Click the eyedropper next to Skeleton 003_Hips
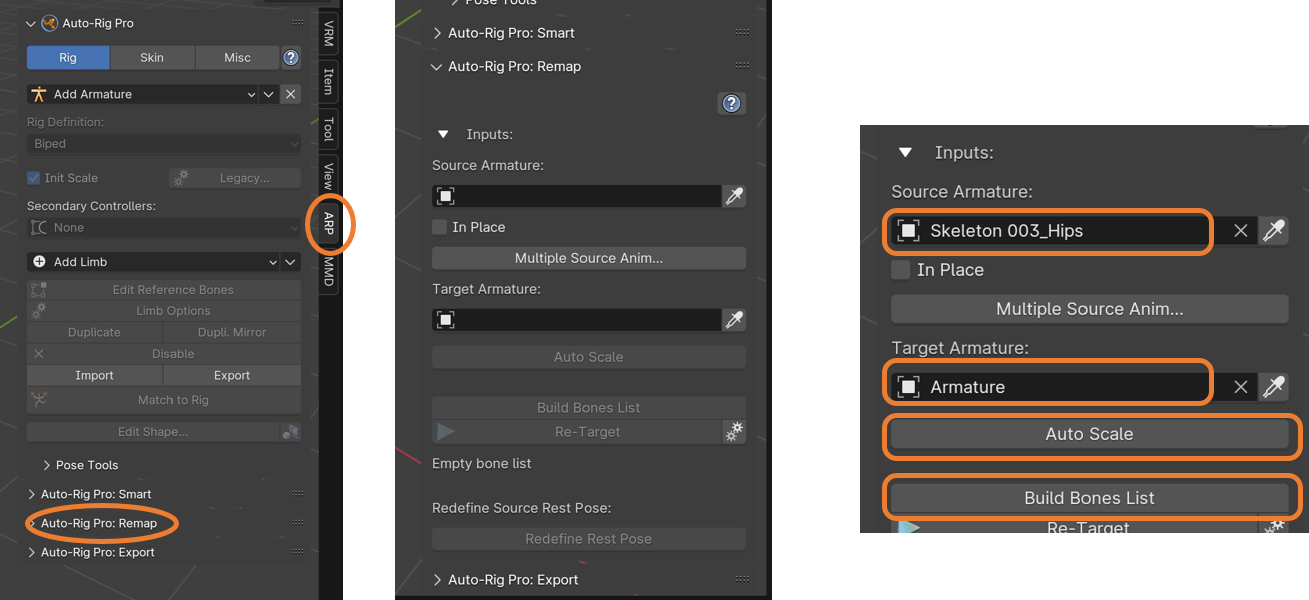Viewport: 1309px width, 600px height. pos(1273,231)
